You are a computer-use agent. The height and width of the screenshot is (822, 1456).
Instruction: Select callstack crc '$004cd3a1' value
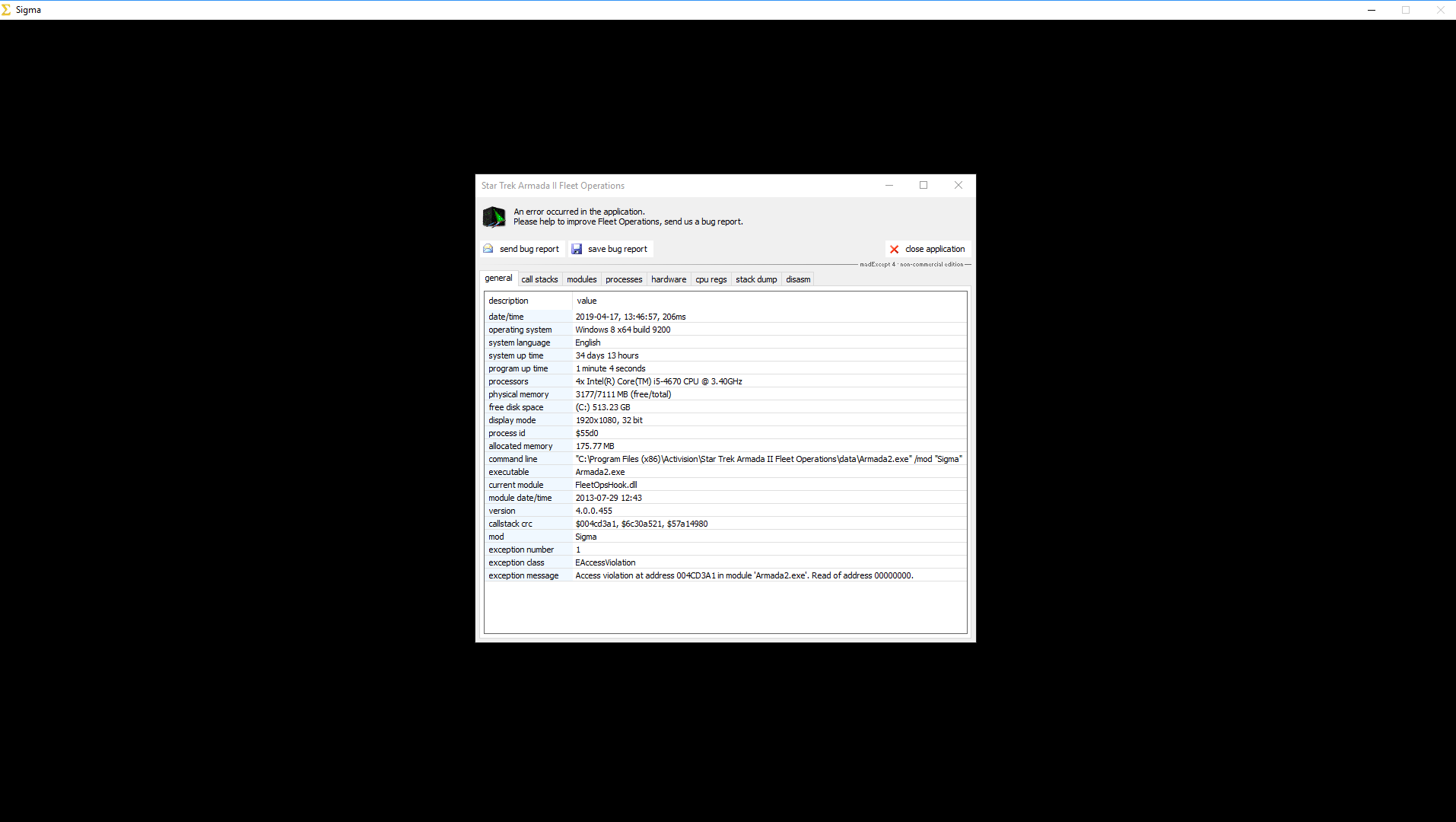(641, 524)
